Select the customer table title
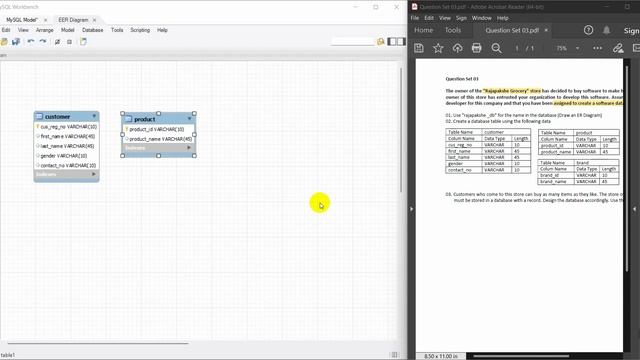640x360 pixels. [58, 117]
